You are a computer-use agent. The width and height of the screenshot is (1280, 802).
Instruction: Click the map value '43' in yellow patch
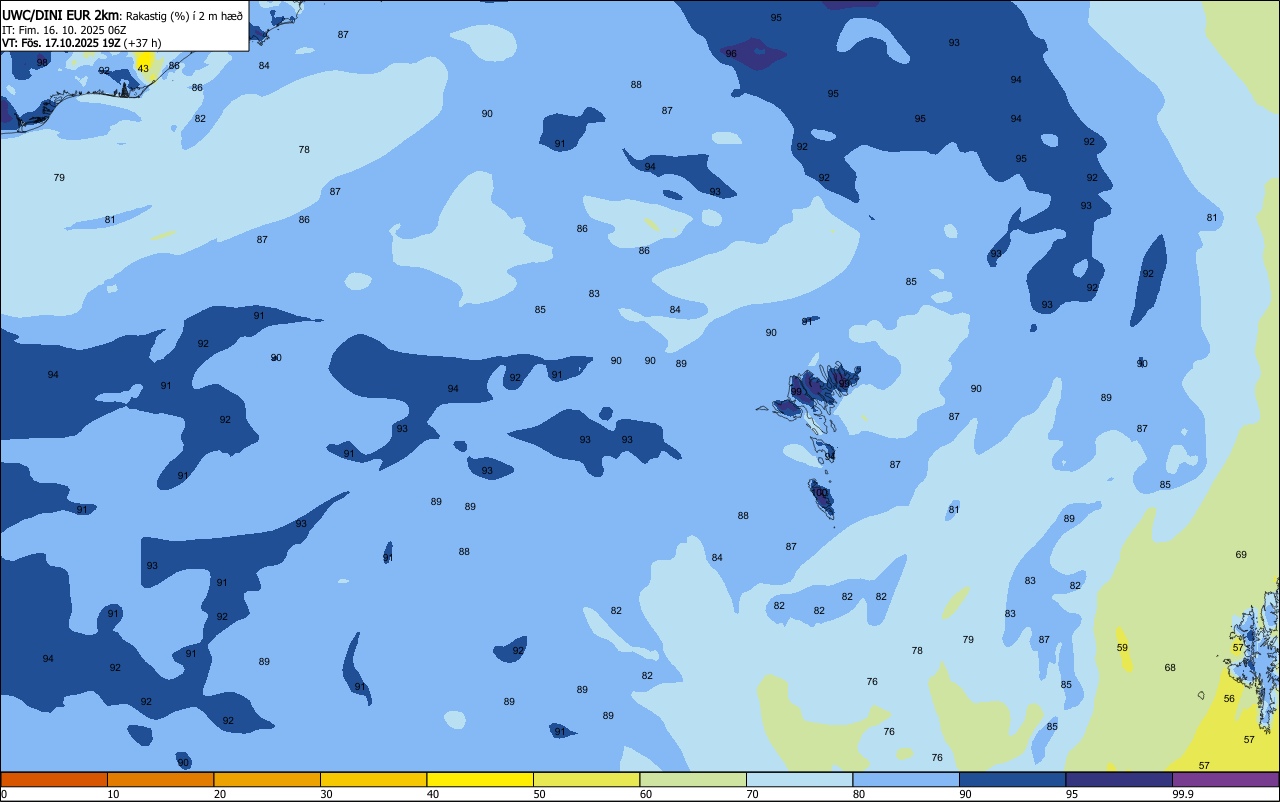143,69
